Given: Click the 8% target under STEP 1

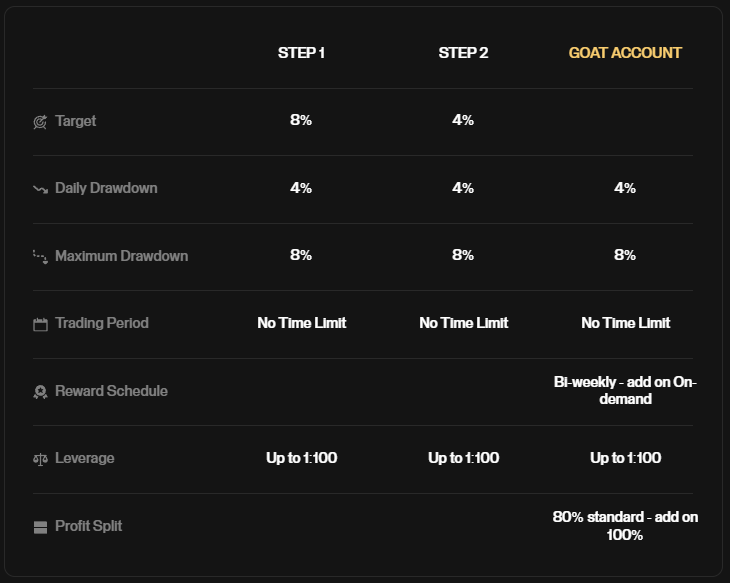Looking at the screenshot, I should 301,120.
